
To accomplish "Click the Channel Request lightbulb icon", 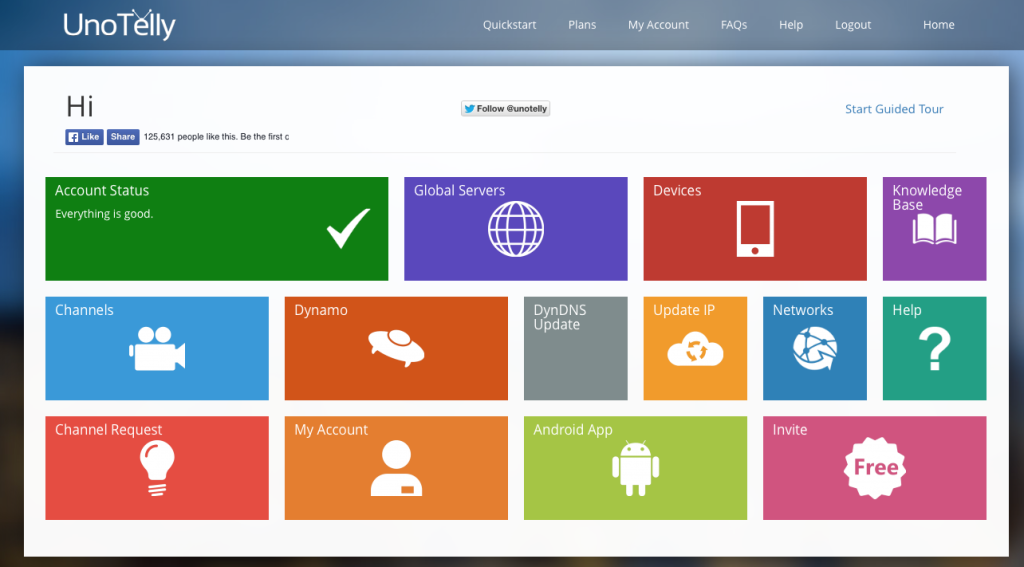I will [x=157, y=468].
